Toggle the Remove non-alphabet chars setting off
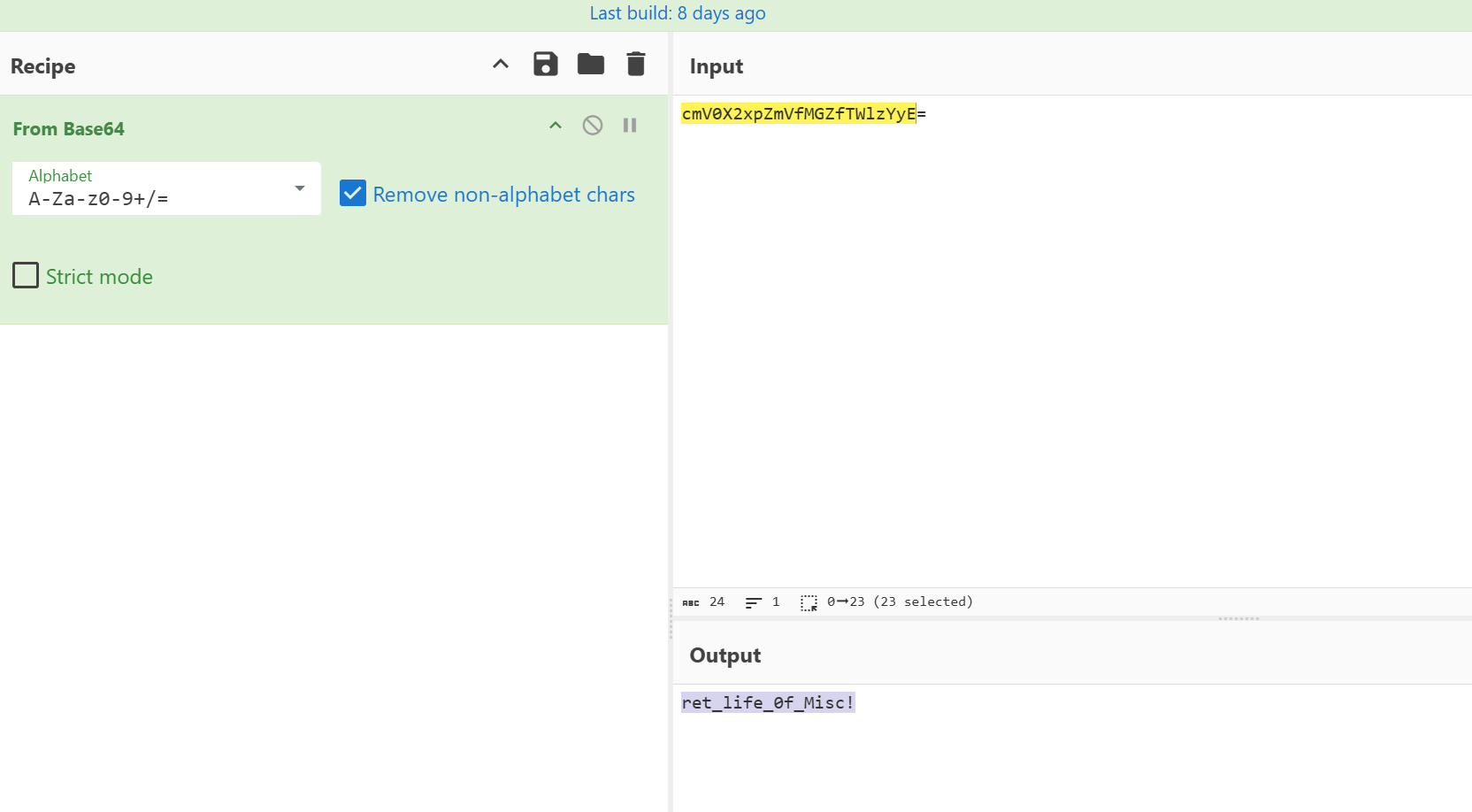The width and height of the screenshot is (1472, 812). [353, 193]
